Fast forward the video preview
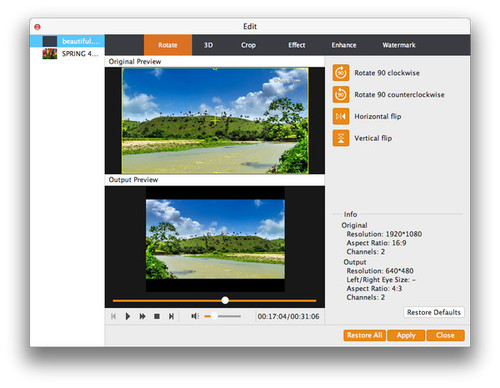The image size is (500, 388). [142, 316]
